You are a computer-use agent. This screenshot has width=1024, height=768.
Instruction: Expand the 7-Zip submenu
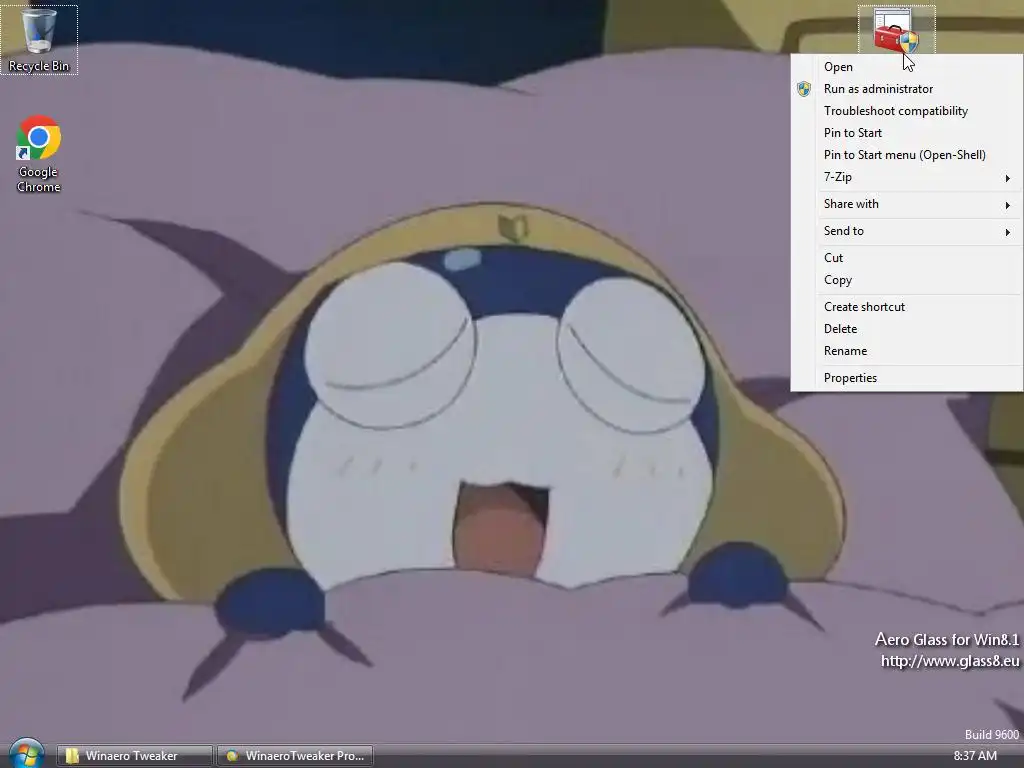906,177
